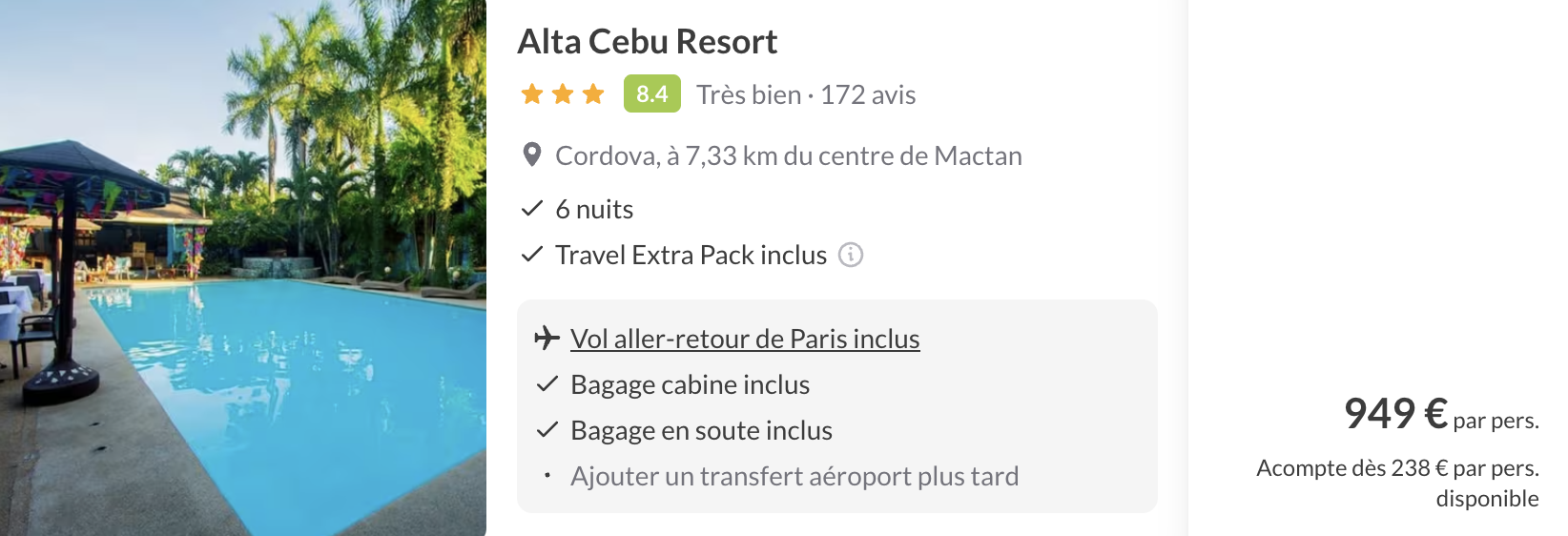Open the resort pool photo thumbnail
1568x536 pixels.
coord(243,268)
